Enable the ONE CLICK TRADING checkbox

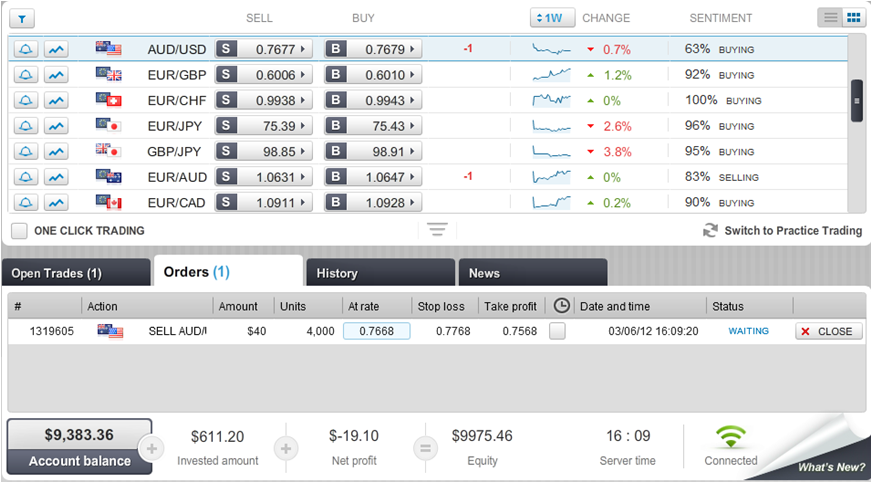point(19,231)
